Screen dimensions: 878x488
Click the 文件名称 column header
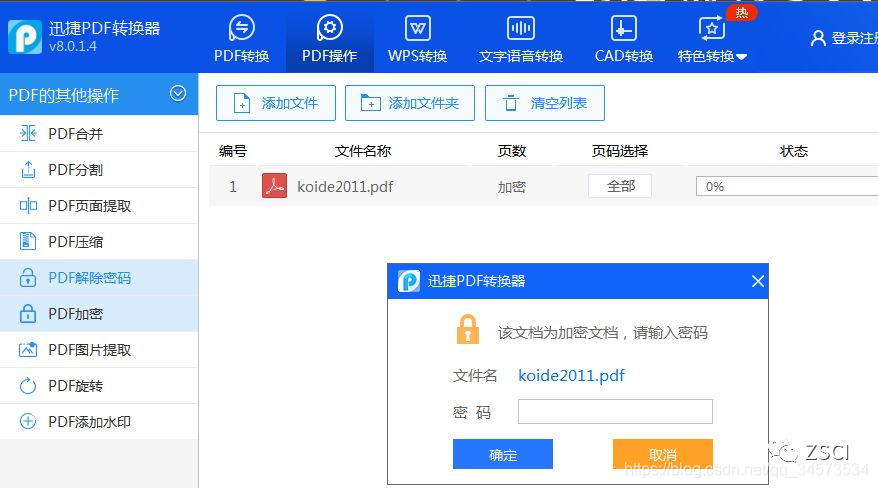click(363, 151)
